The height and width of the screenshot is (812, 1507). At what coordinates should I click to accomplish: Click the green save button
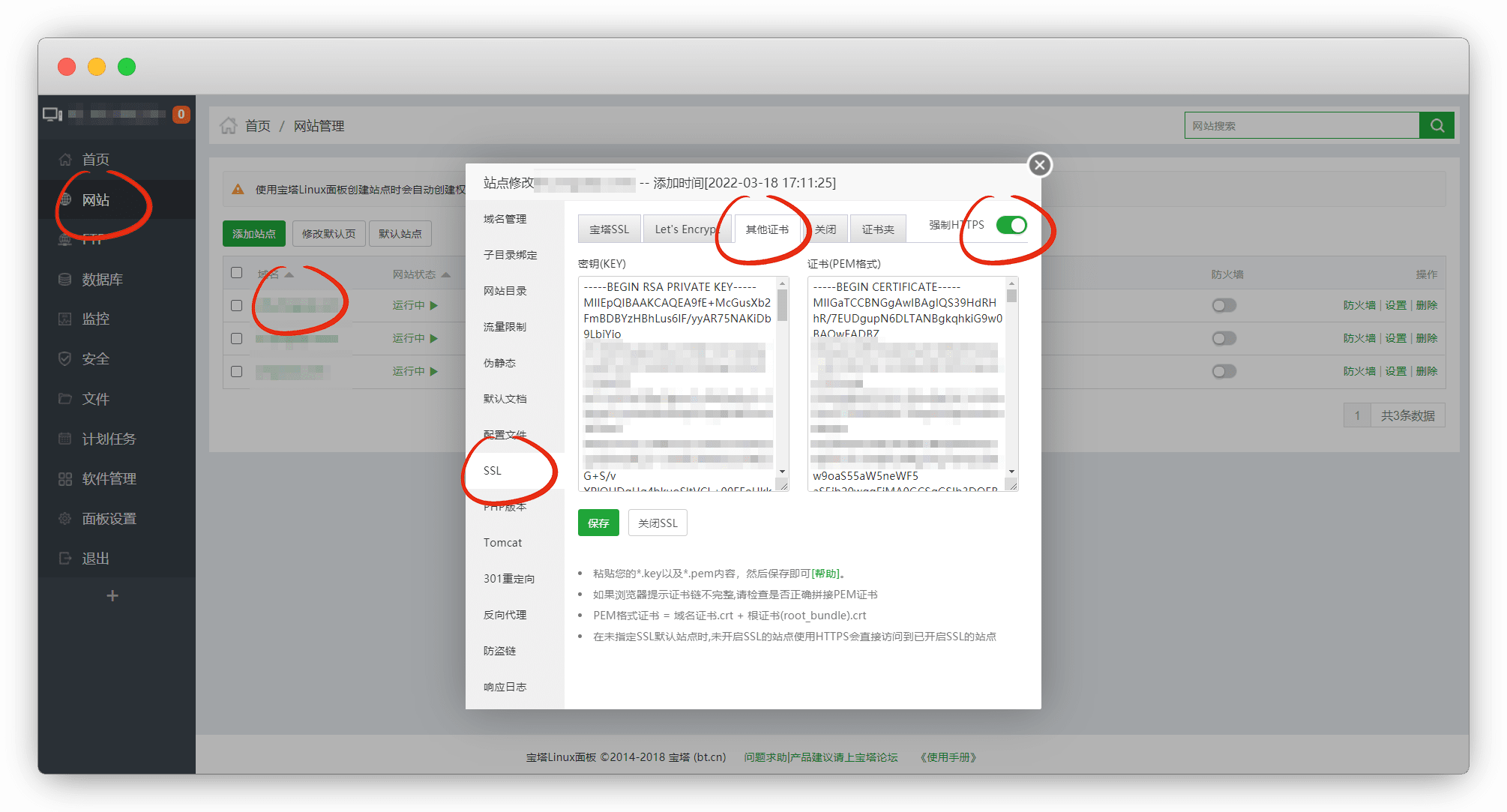(598, 523)
